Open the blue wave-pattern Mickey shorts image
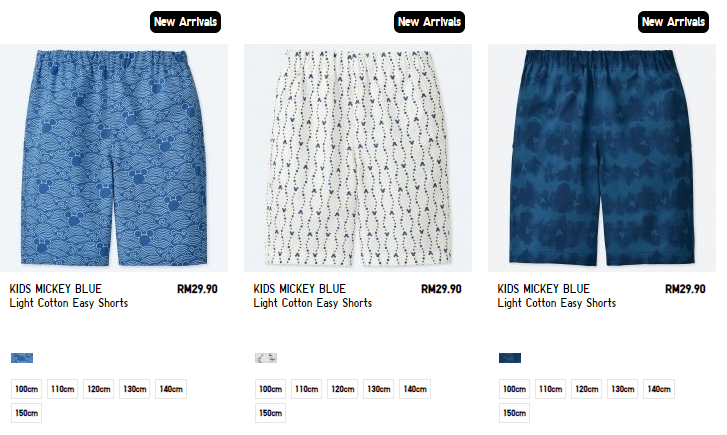 pos(114,158)
